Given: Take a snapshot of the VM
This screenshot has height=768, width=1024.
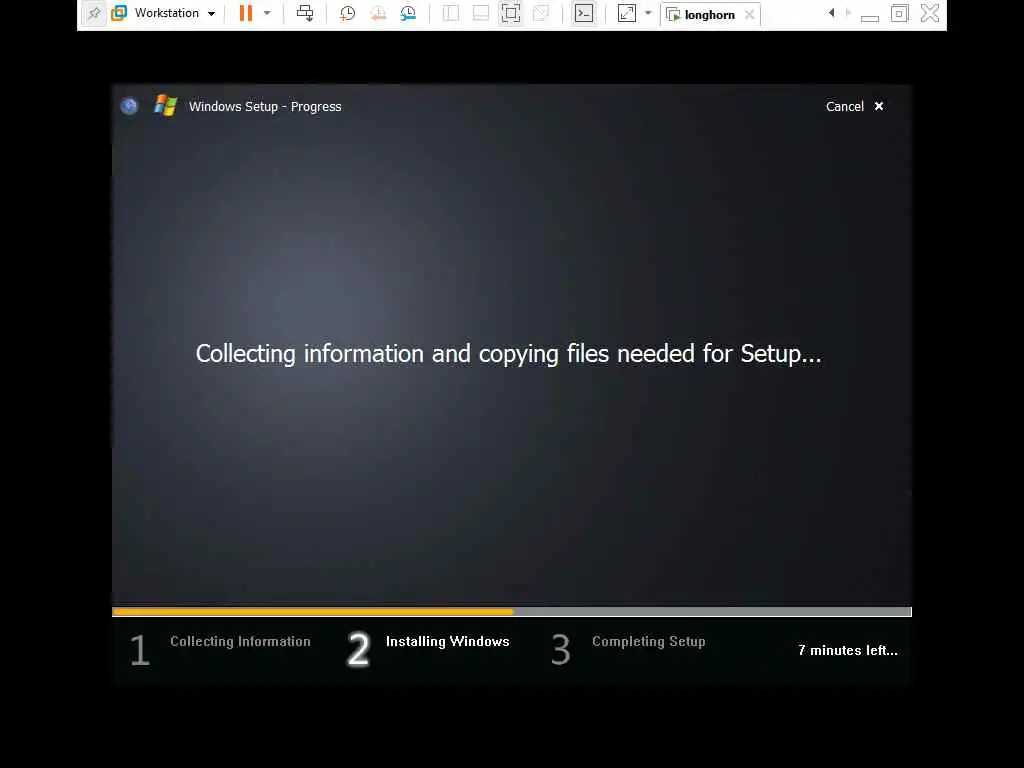Looking at the screenshot, I should (347, 13).
